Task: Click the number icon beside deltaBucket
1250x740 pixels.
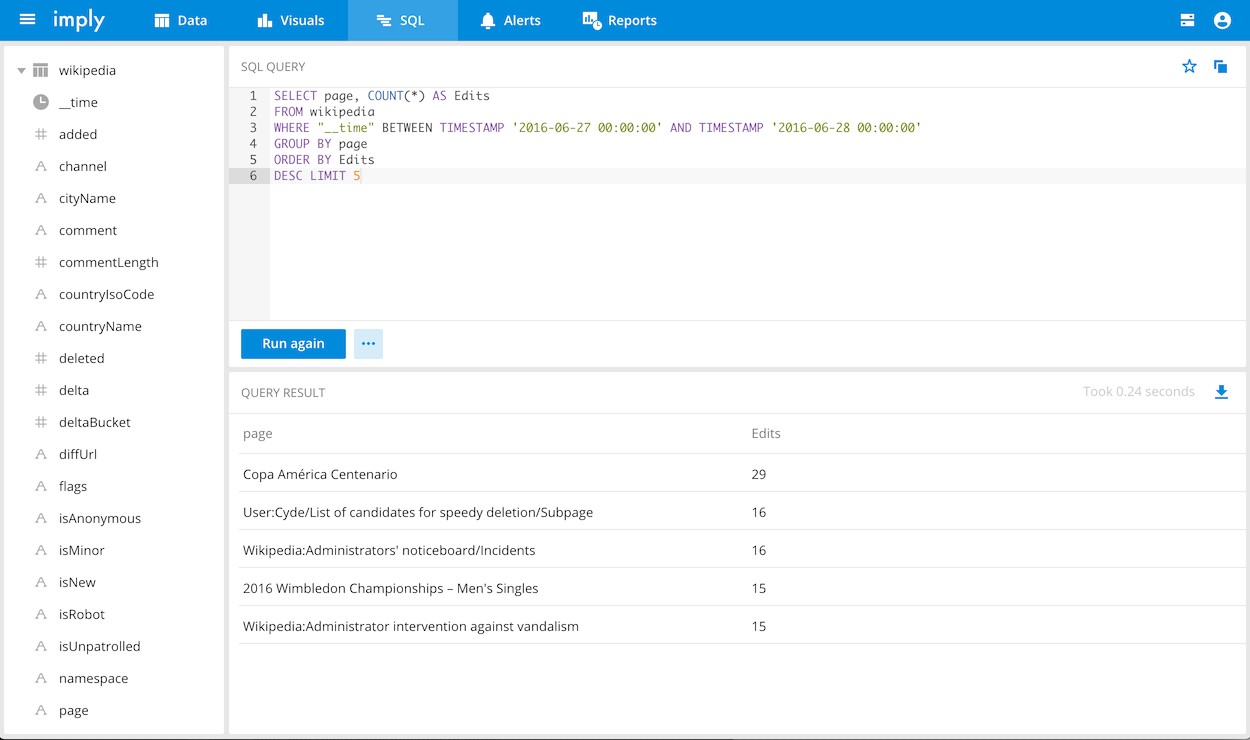Action: (41, 422)
